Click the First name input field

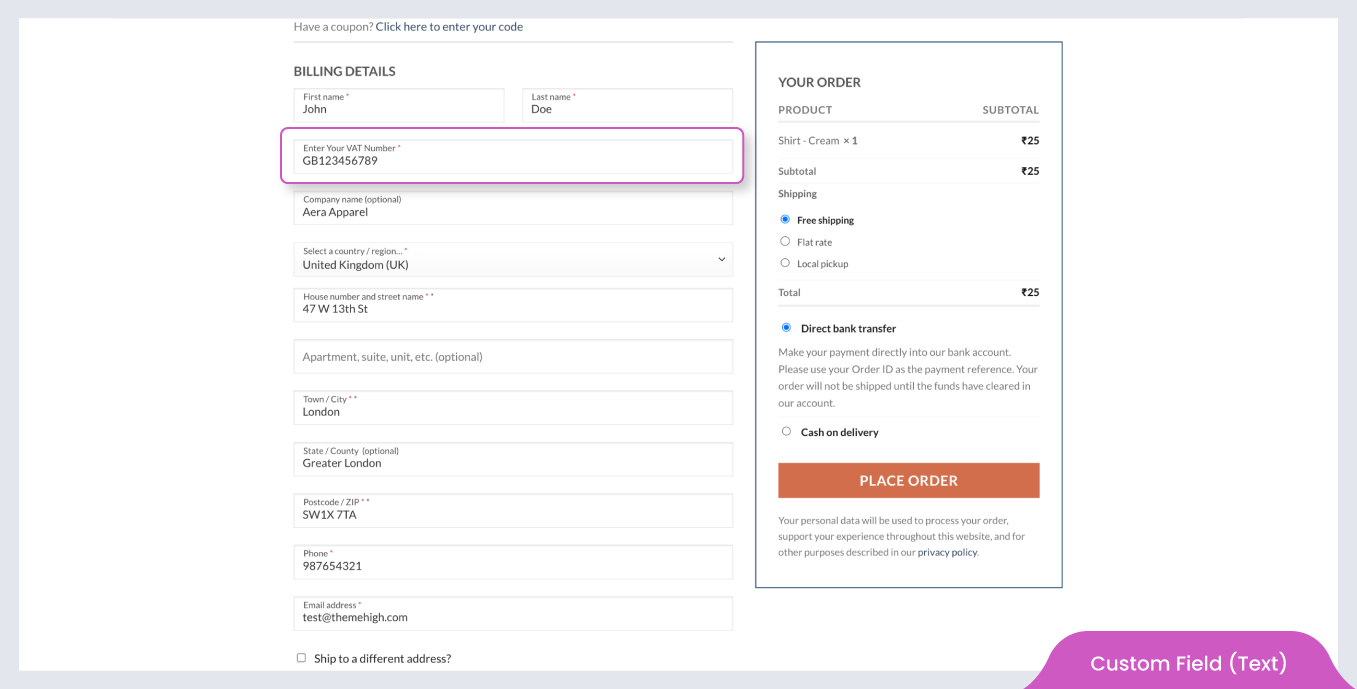click(398, 106)
